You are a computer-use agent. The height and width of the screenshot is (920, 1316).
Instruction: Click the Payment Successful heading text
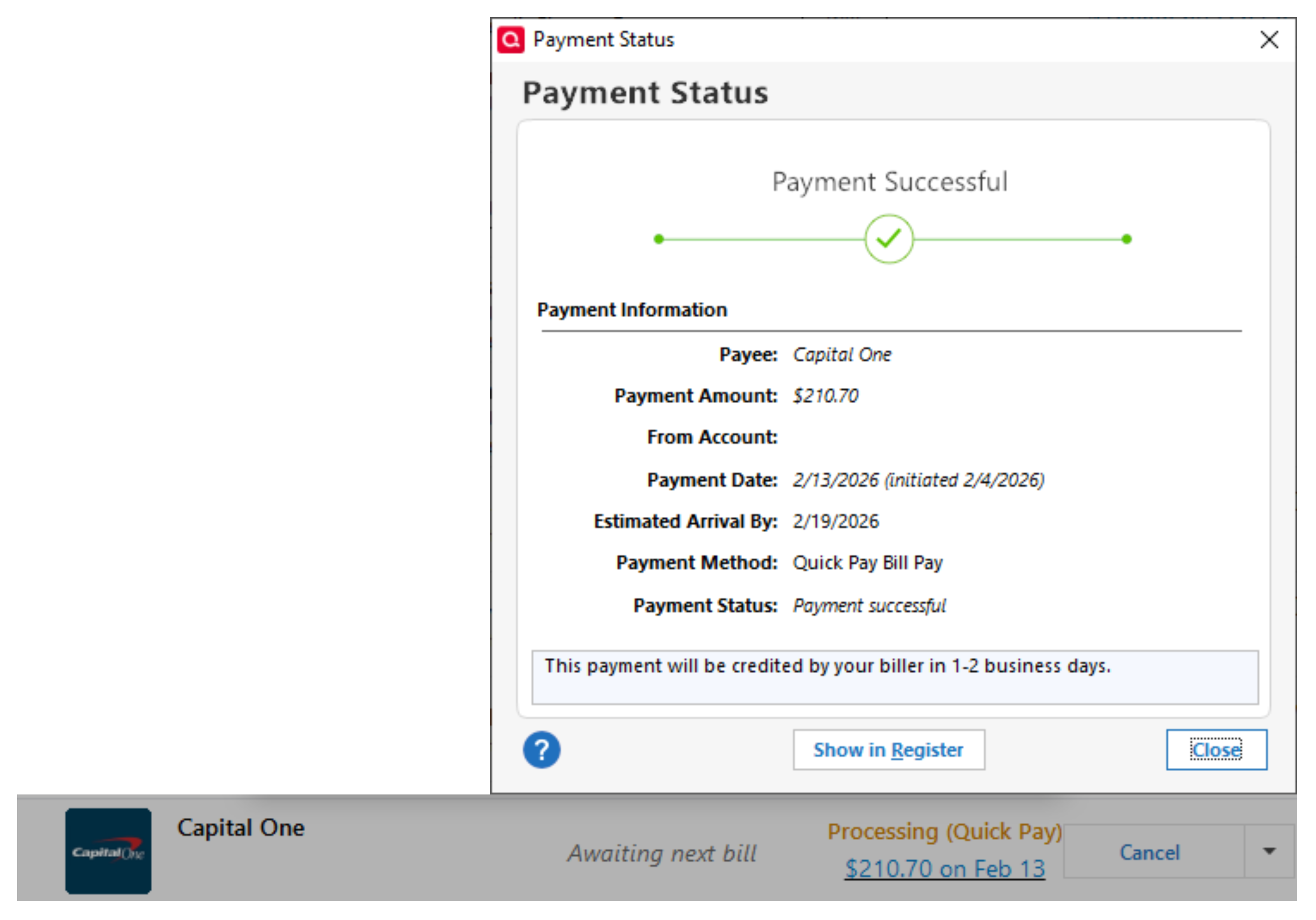(889, 182)
